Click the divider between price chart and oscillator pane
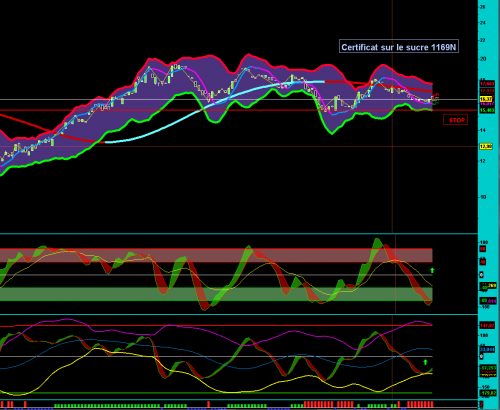This screenshot has height=410, width=500. 239,234
